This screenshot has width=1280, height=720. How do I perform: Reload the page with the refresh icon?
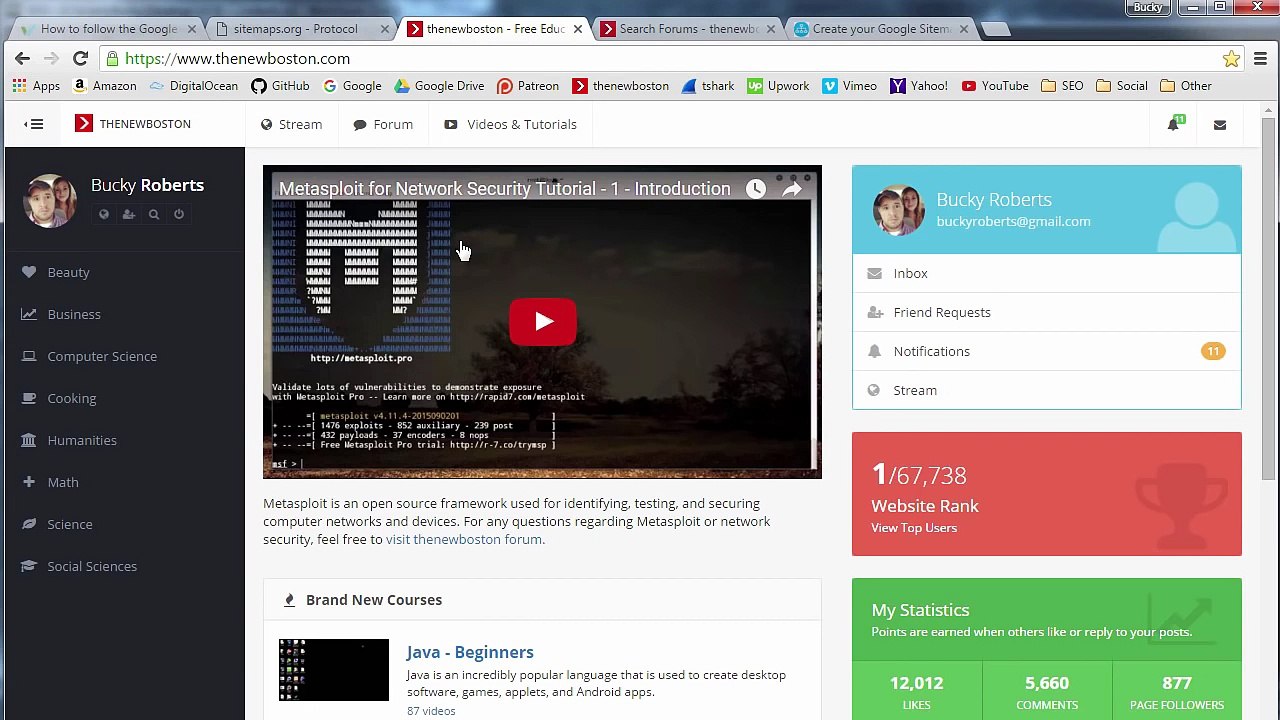pos(80,59)
